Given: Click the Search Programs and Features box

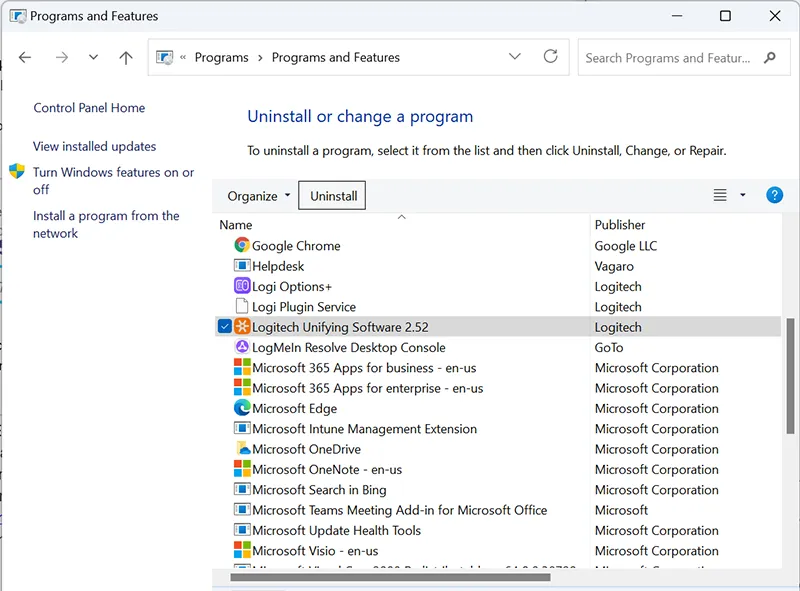Looking at the screenshot, I should (x=668, y=58).
